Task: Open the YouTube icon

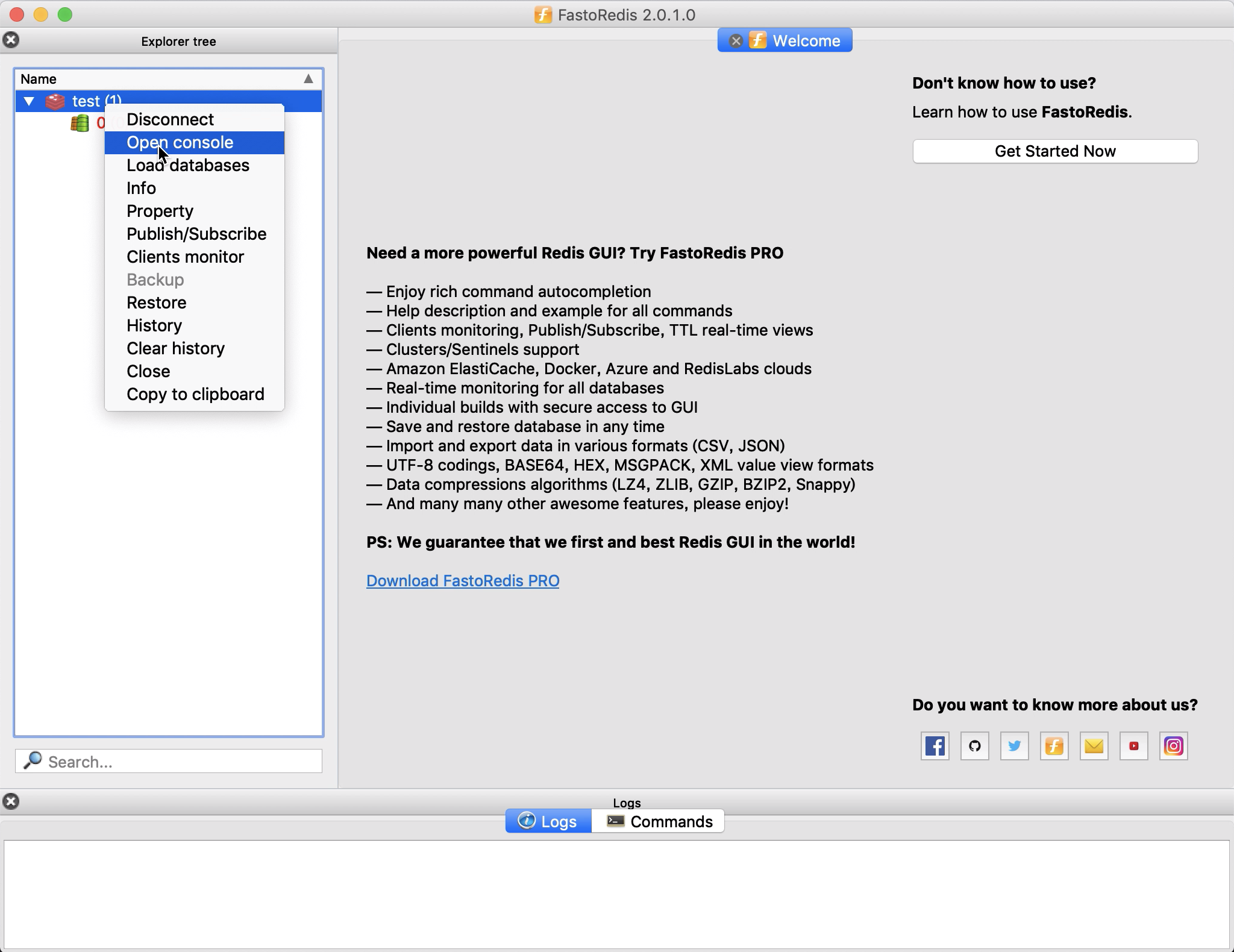Action: click(x=1133, y=746)
